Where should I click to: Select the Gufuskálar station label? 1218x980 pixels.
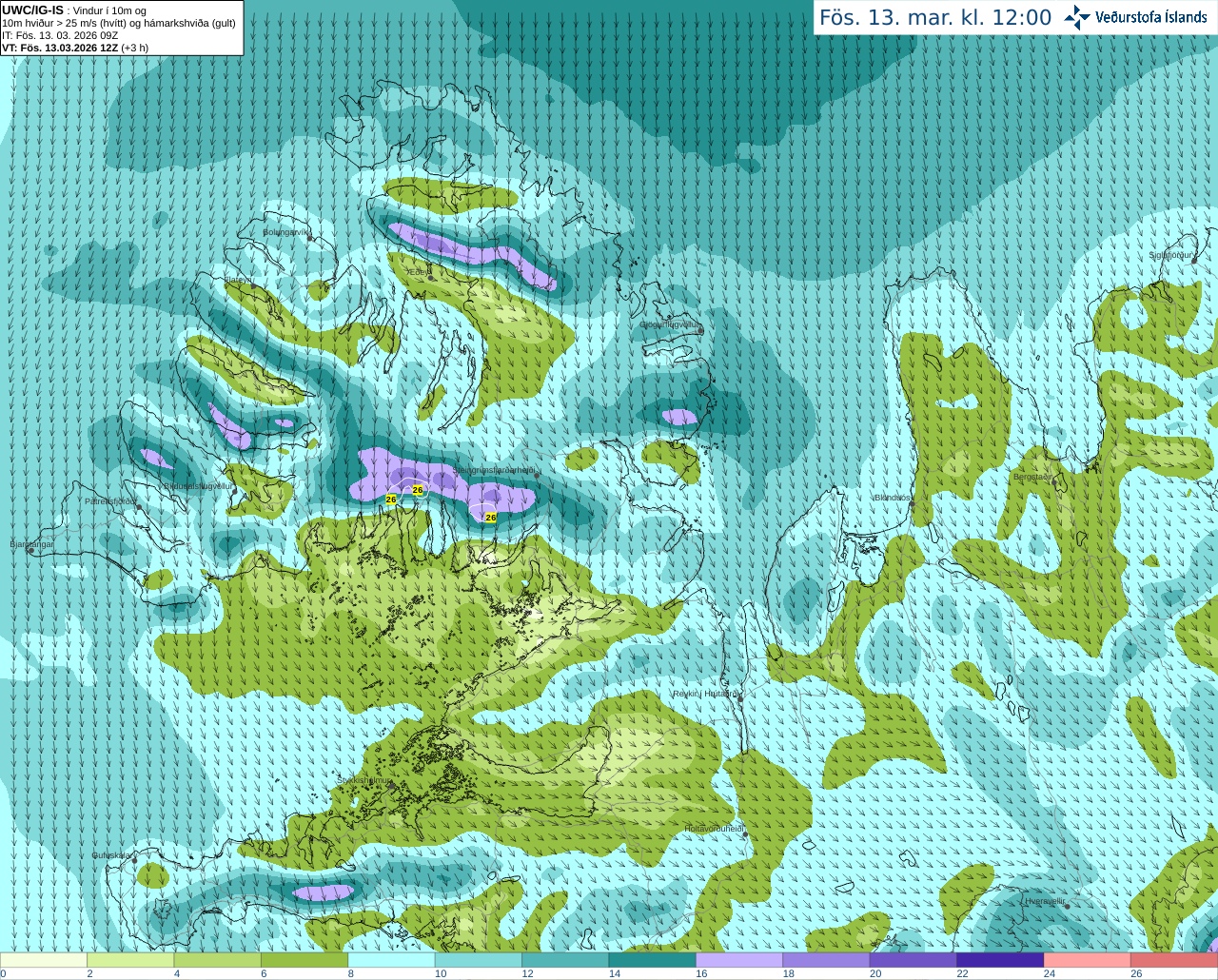pos(111,855)
